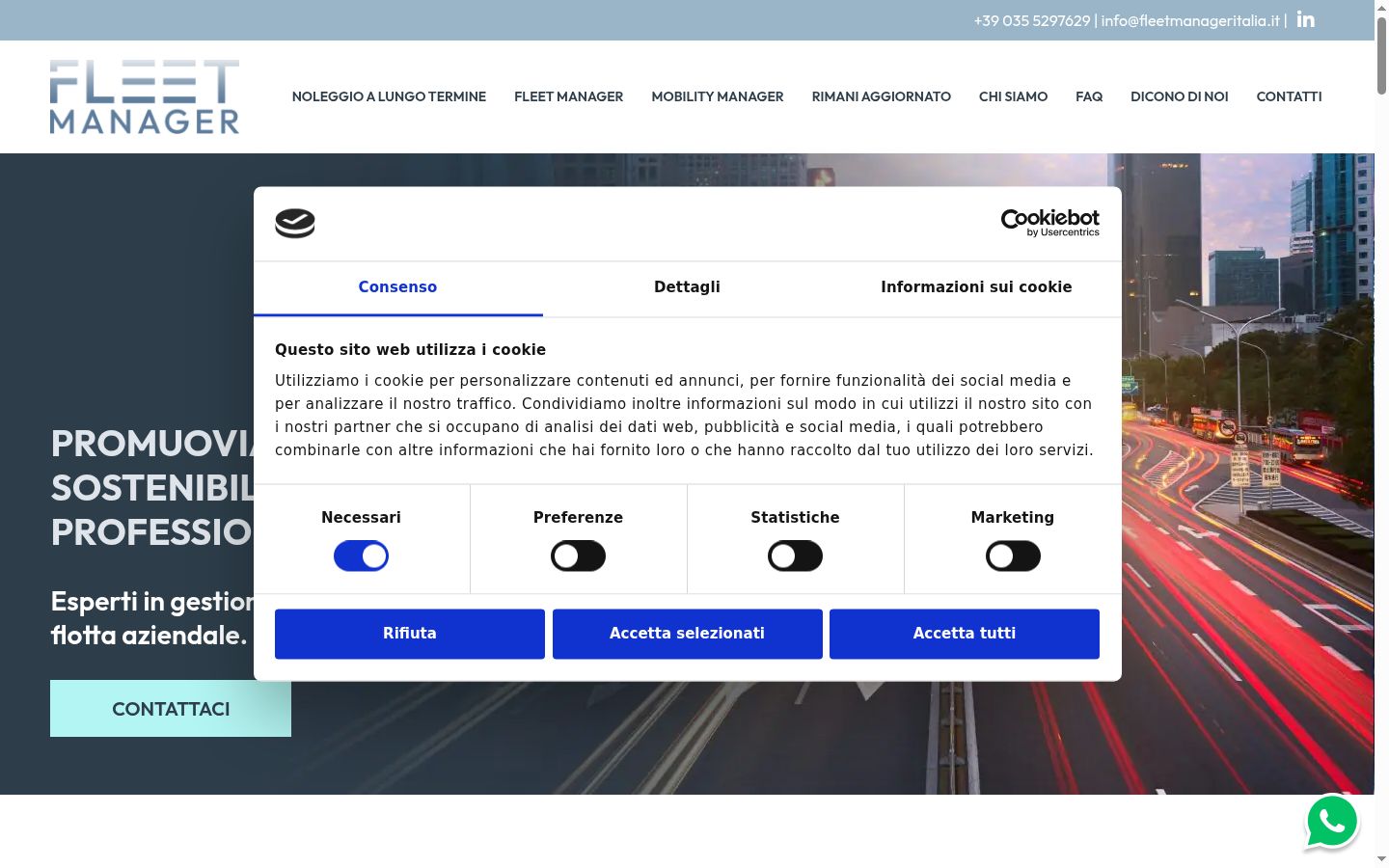Open Rimani Aggiornato menu item
Image resolution: width=1389 pixels, height=868 pixels.
881,96
